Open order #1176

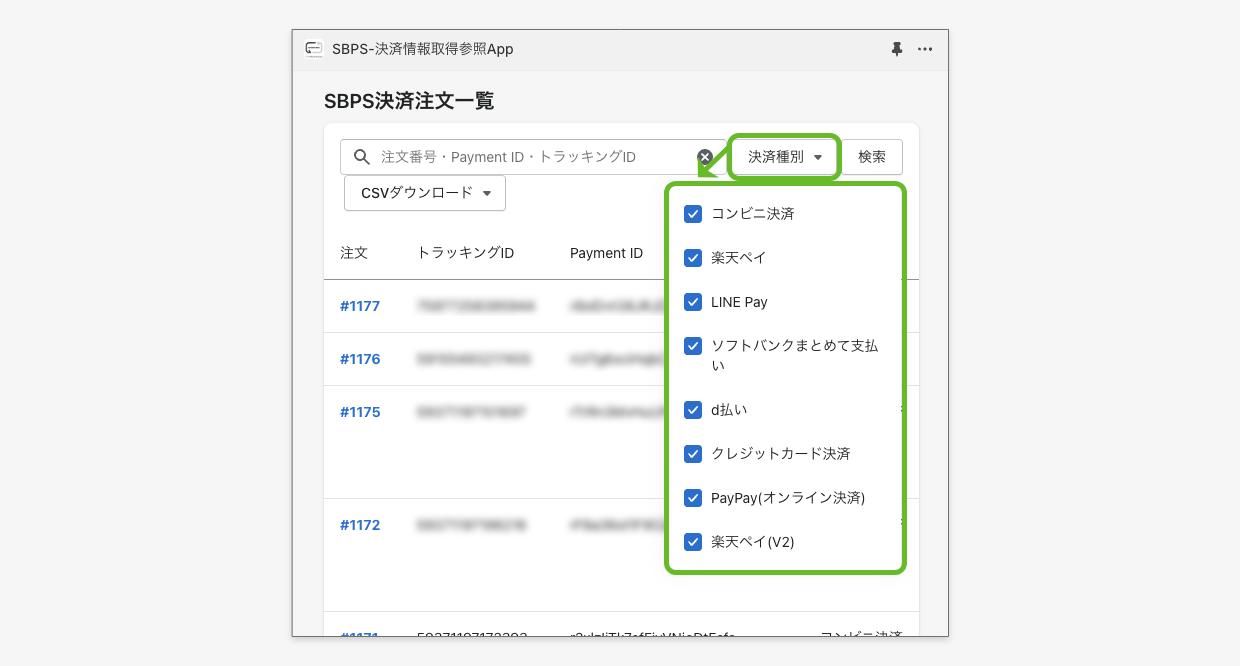(x=360, y=359)
